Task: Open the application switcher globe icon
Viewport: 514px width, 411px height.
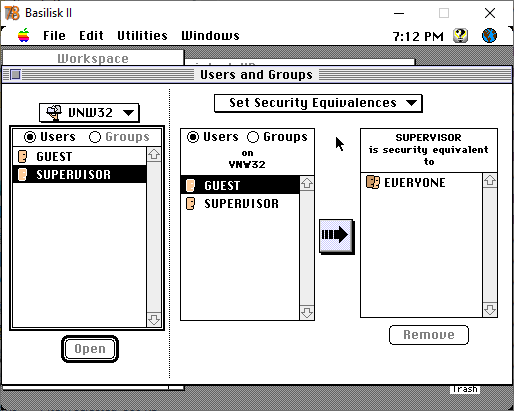Action: tap(489, 35)
